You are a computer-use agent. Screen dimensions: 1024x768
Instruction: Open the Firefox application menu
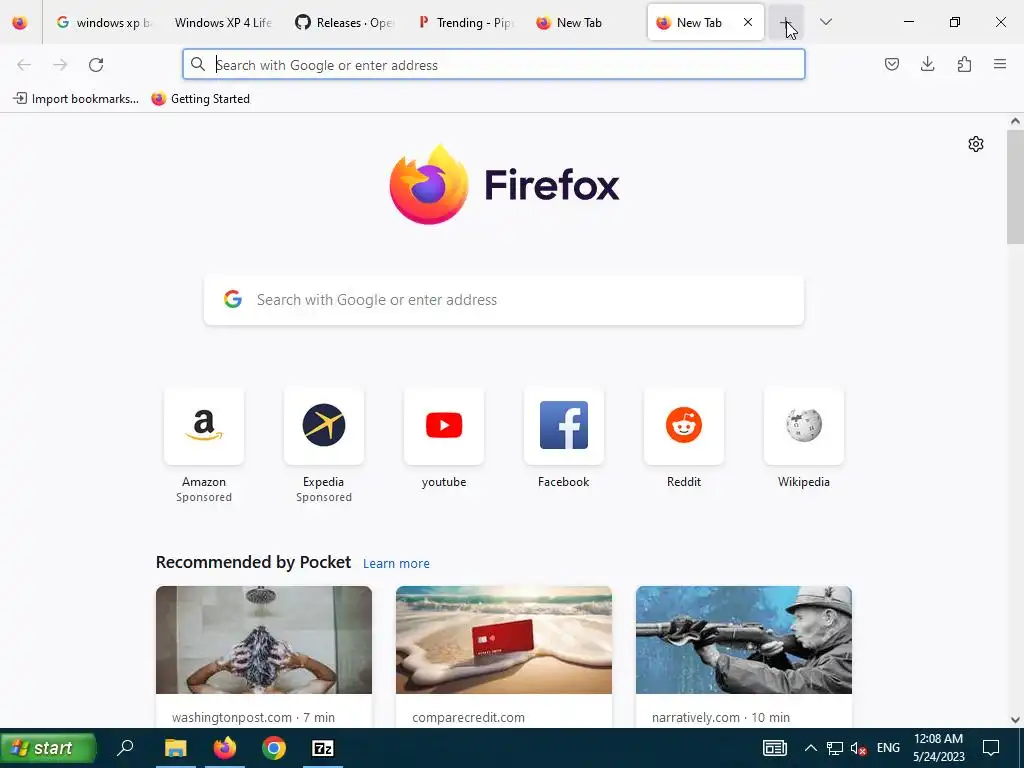click(1000, 64)
